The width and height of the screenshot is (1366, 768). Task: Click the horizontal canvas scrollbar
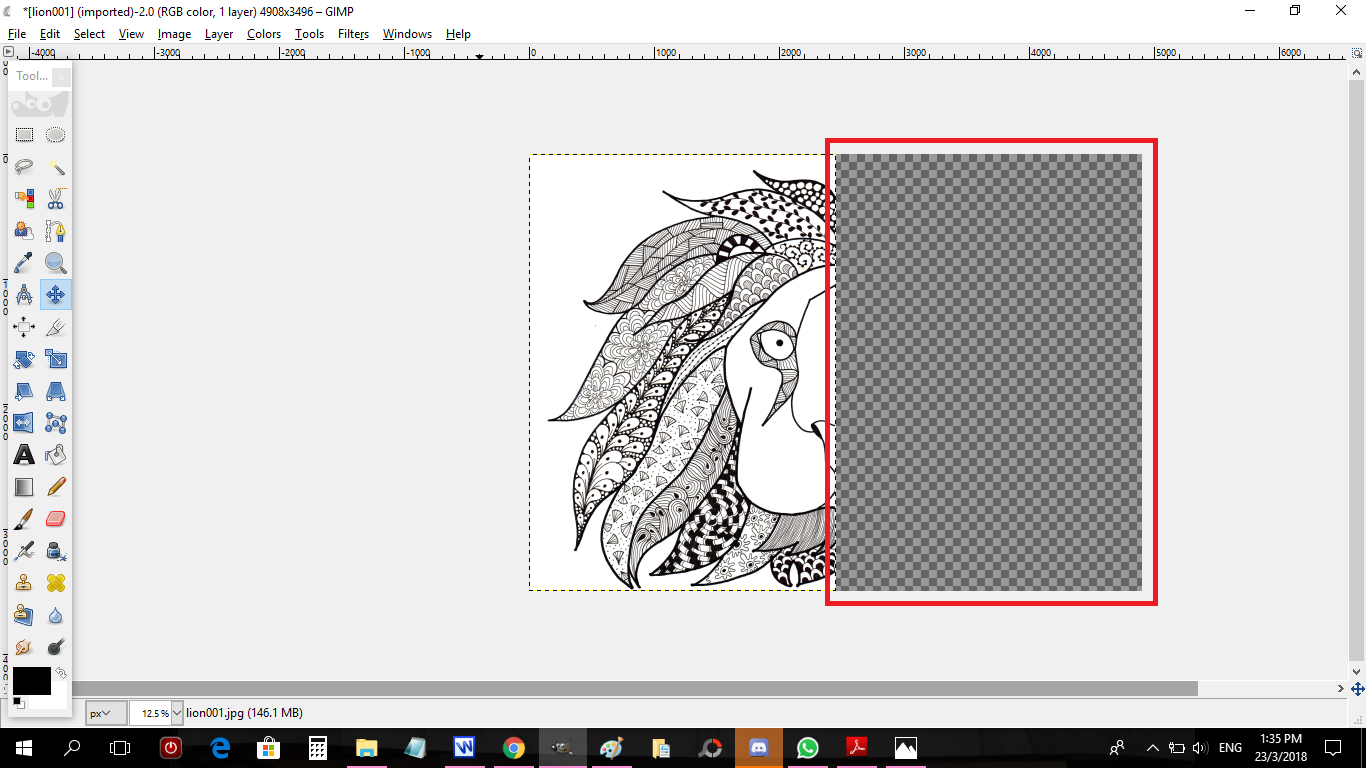[635, 689]
